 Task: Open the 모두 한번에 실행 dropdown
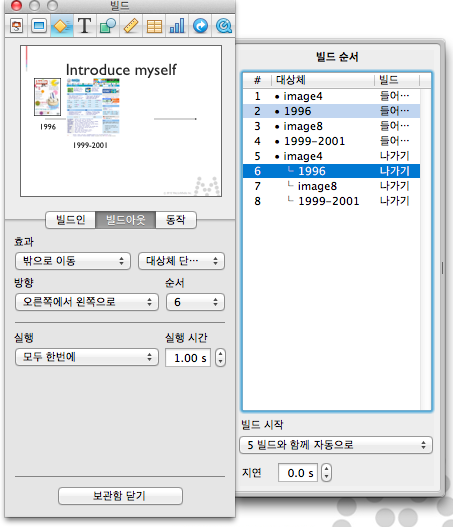87,357
